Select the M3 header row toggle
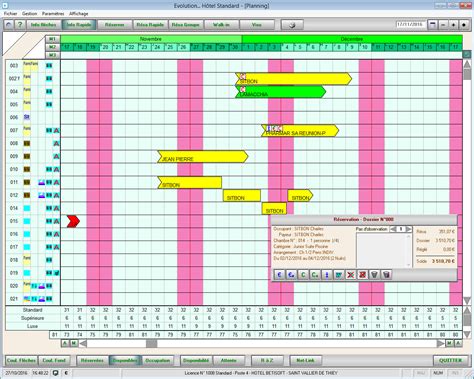 (x=52, y=55)
